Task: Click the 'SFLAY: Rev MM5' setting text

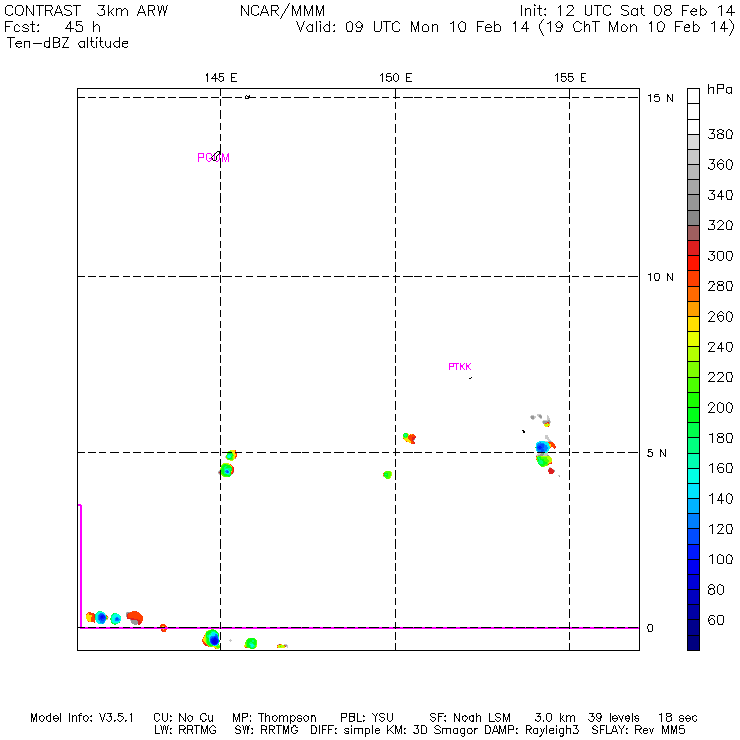Action: coord(638,730)
